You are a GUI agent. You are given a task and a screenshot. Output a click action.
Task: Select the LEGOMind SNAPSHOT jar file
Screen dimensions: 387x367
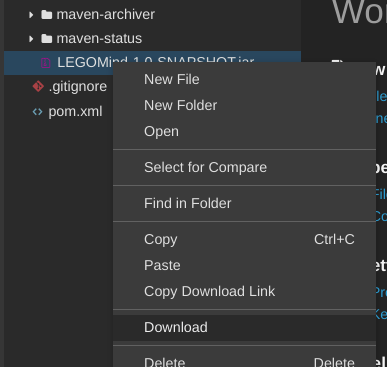click(x=152, y=63)
